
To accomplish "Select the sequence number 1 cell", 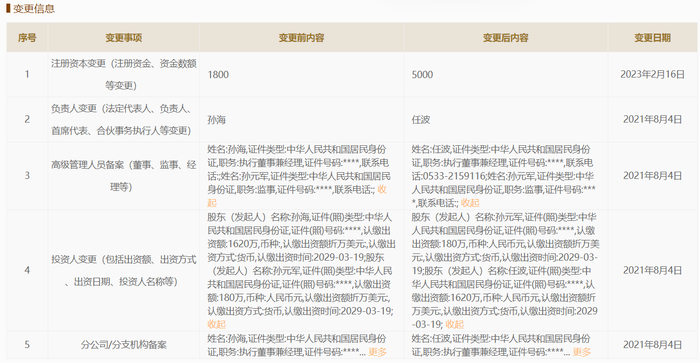I will 27,75.
